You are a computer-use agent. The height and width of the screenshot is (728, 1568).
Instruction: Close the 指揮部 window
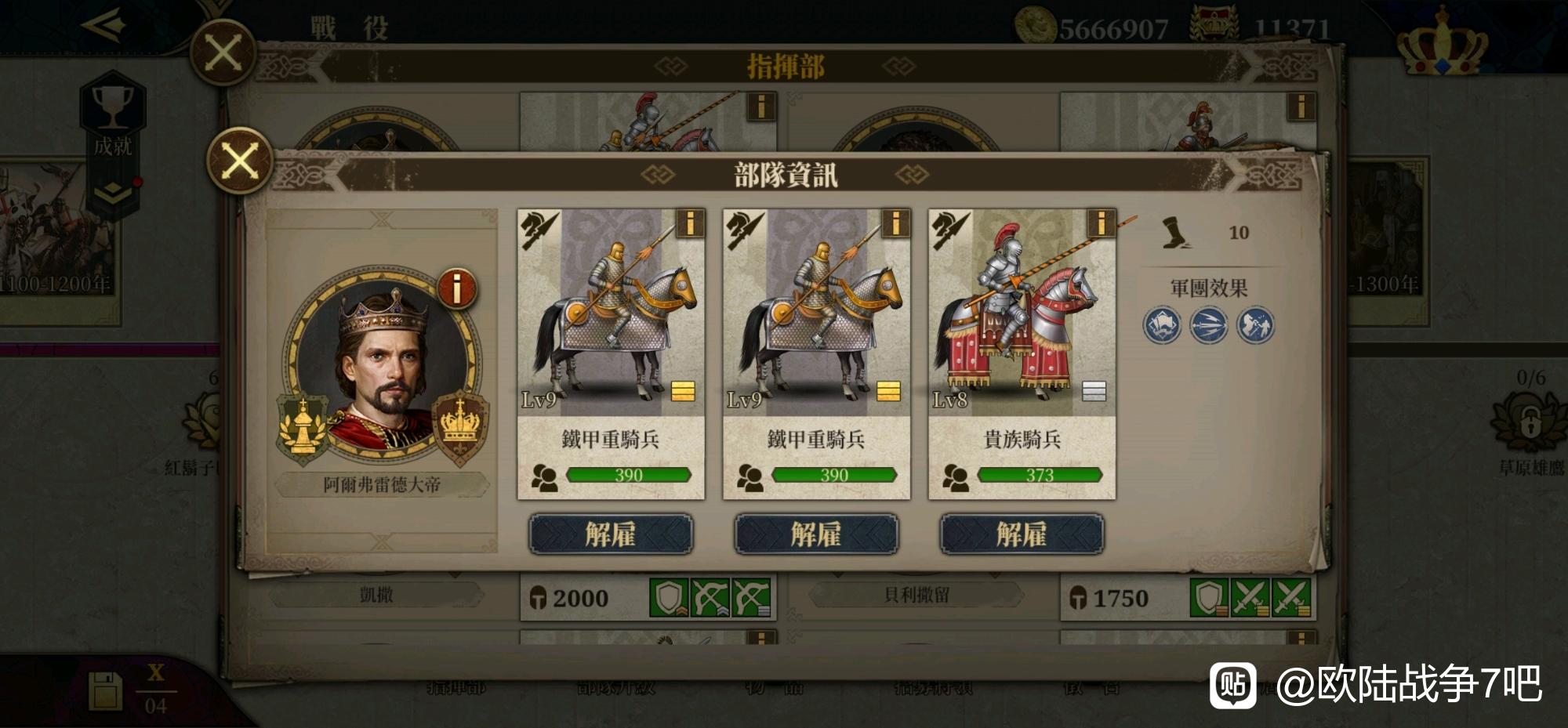click(223, 53)
